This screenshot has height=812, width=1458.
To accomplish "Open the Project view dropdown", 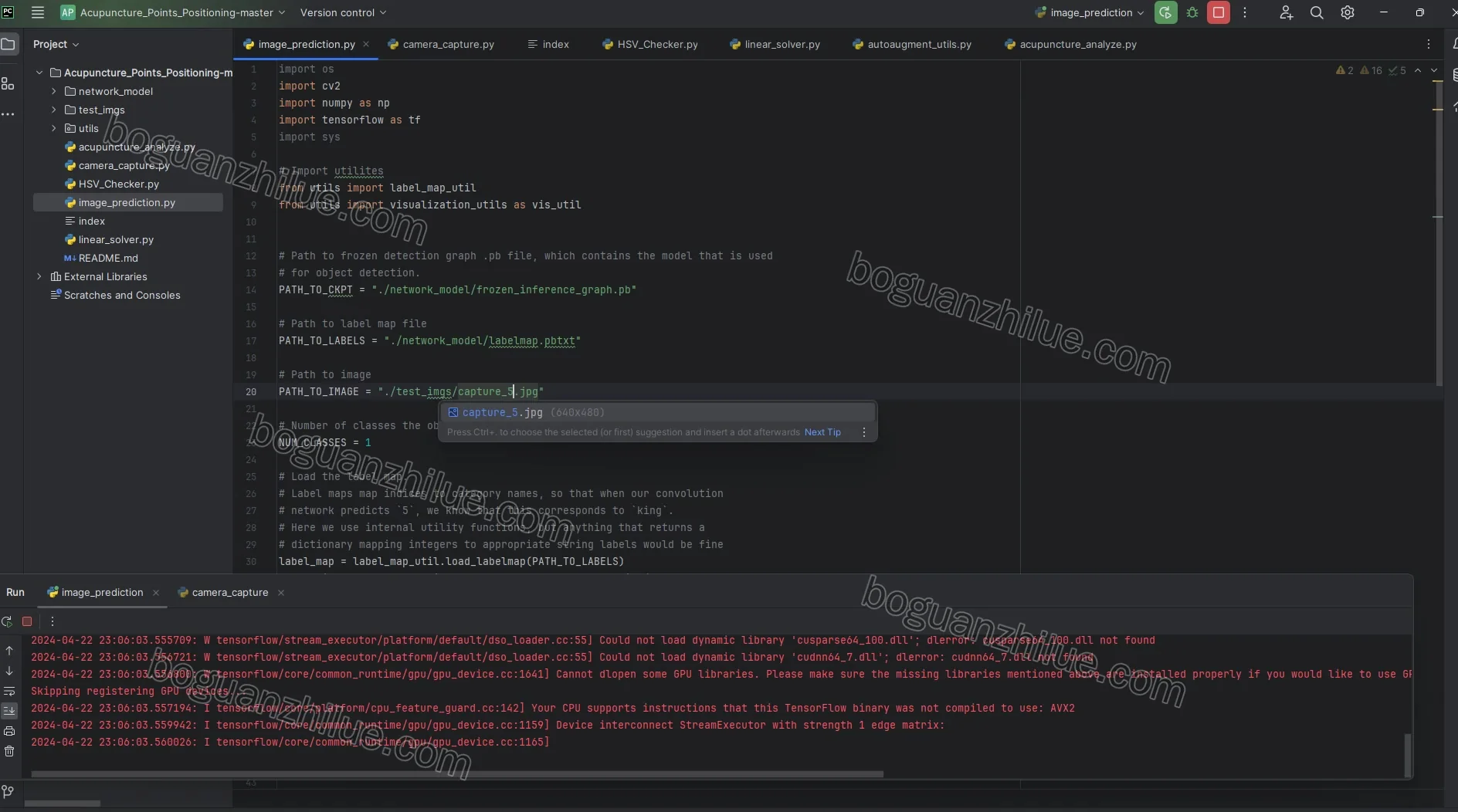I will point(56,44).
